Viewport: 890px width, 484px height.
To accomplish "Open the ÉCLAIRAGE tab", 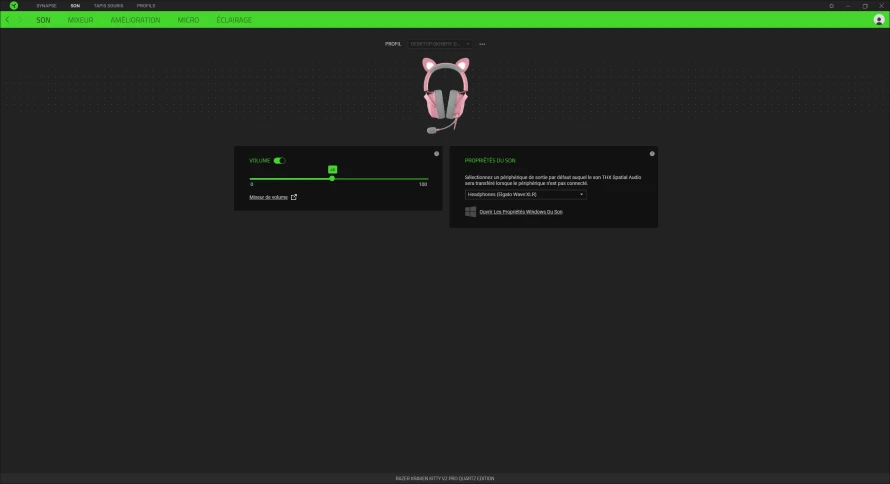I will coord(234,20).
